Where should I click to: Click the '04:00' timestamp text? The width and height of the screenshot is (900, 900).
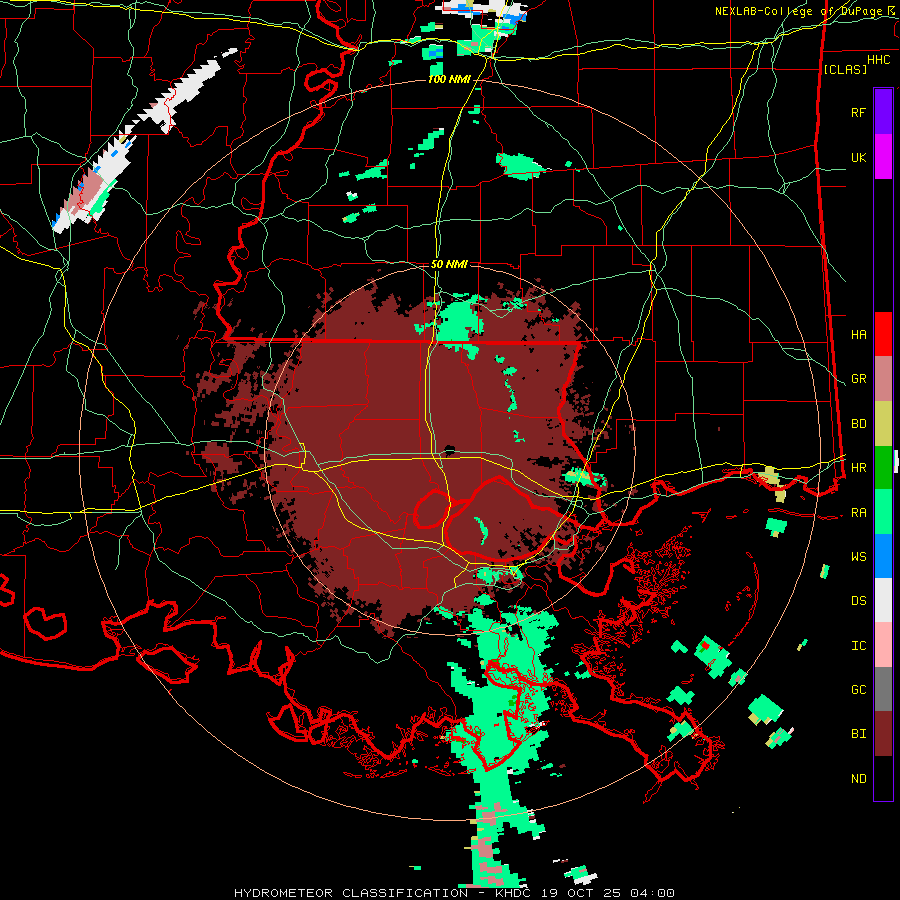652,893
